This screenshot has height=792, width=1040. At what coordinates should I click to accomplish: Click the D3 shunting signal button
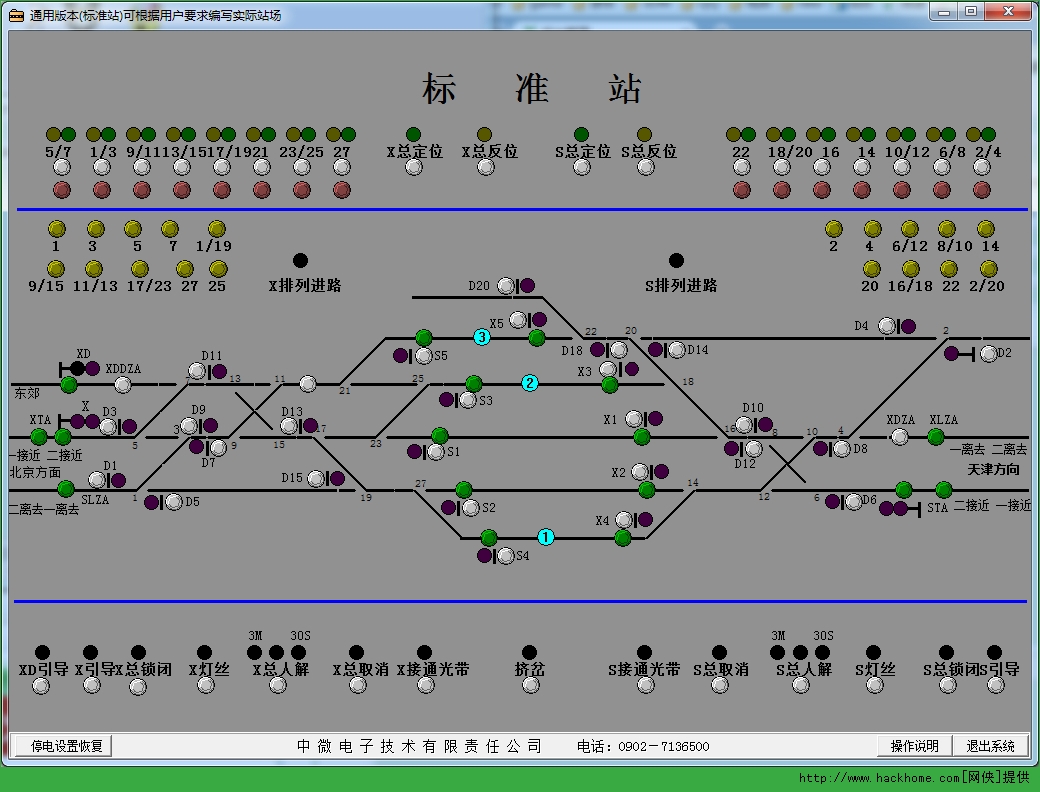(108, 427)
